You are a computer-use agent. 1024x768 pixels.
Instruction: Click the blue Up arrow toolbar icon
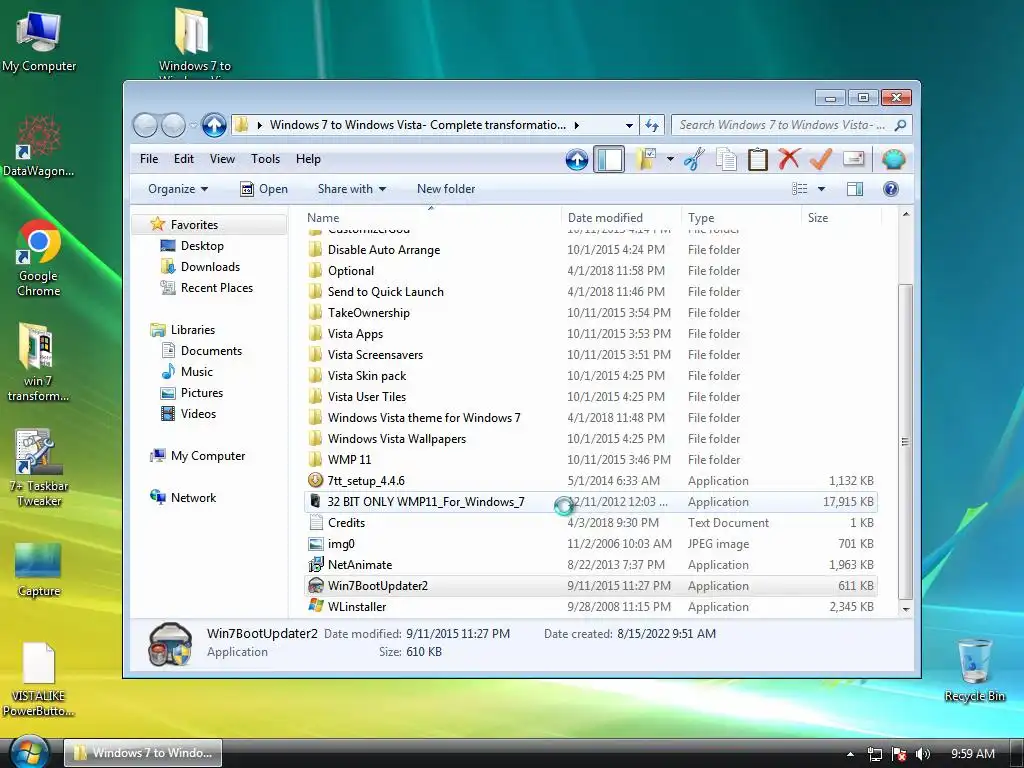[x=577, y=159]
